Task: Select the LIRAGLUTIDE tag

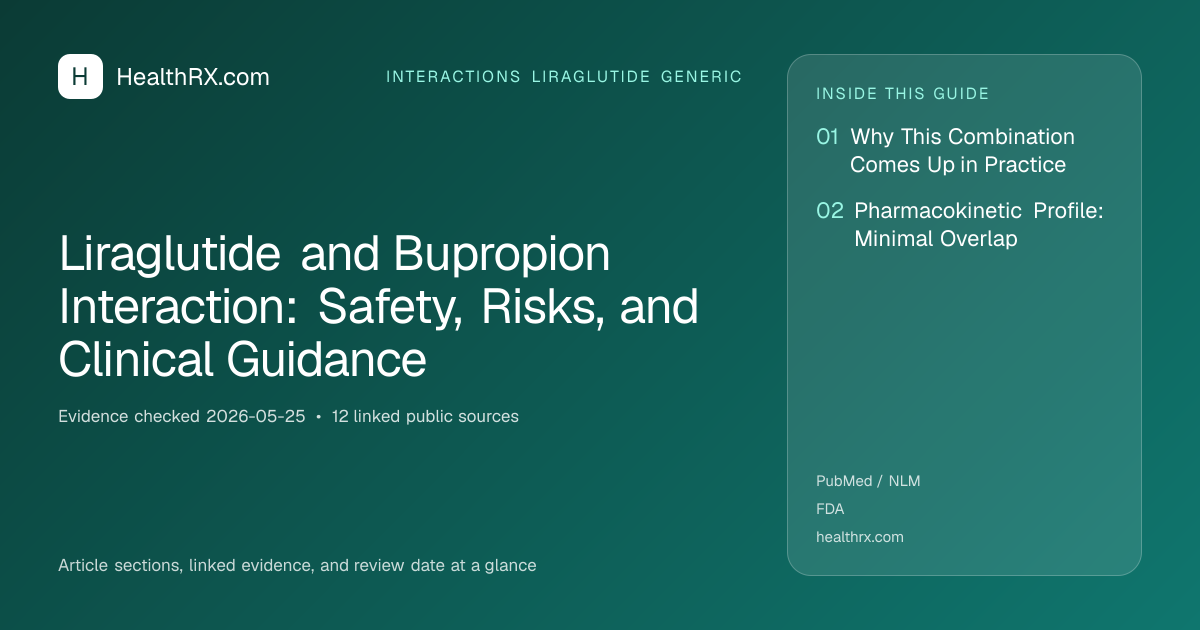Action: point(591,77)
